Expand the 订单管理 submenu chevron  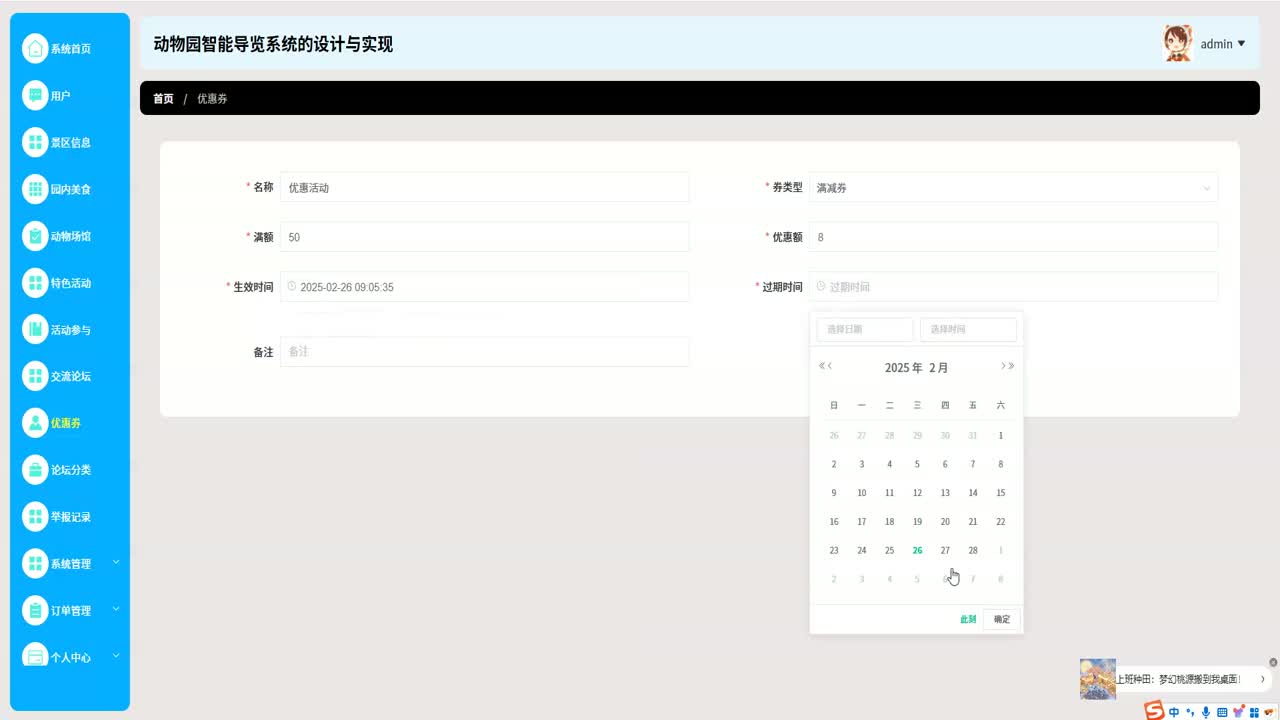coord(116,609)
